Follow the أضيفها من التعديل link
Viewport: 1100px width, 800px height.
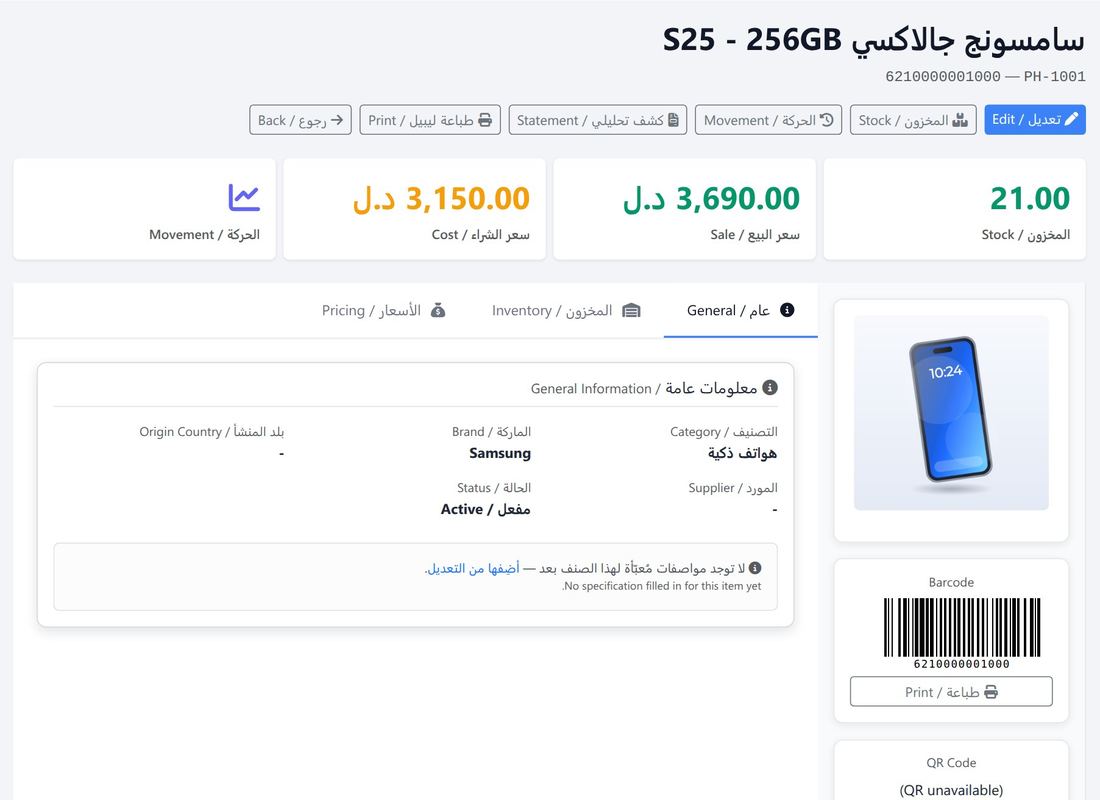472,568
